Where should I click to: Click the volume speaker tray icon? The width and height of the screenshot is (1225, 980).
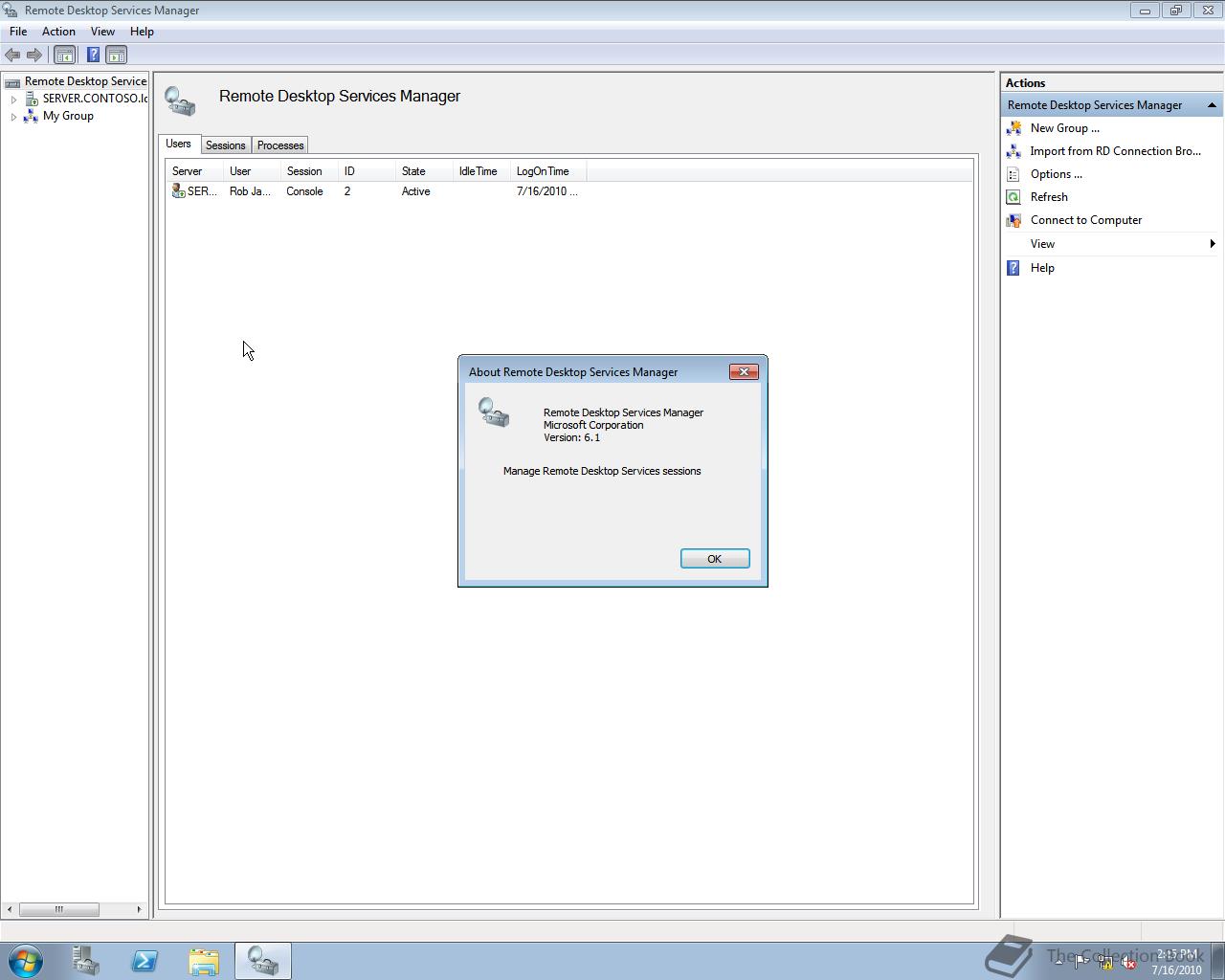[1128, 963]
